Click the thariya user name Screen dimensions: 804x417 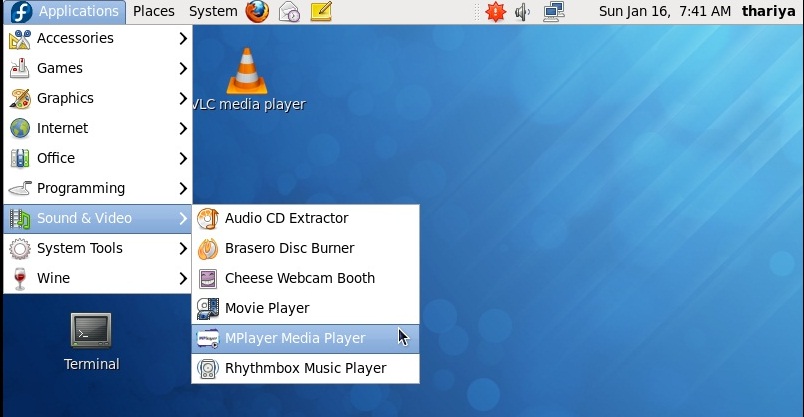(x=768, y=11)
